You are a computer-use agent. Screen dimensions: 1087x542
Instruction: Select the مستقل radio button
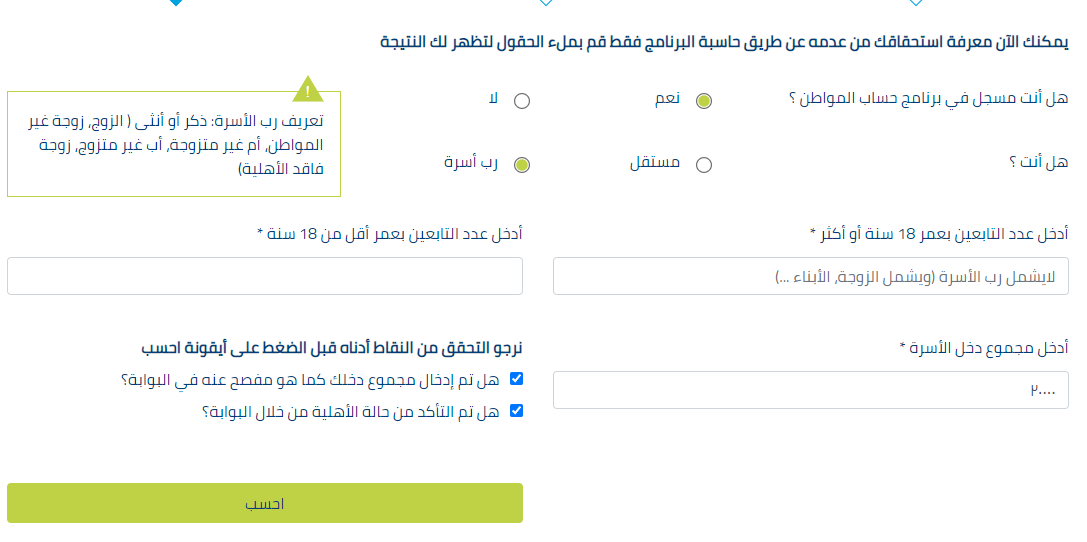click(704, 165)
